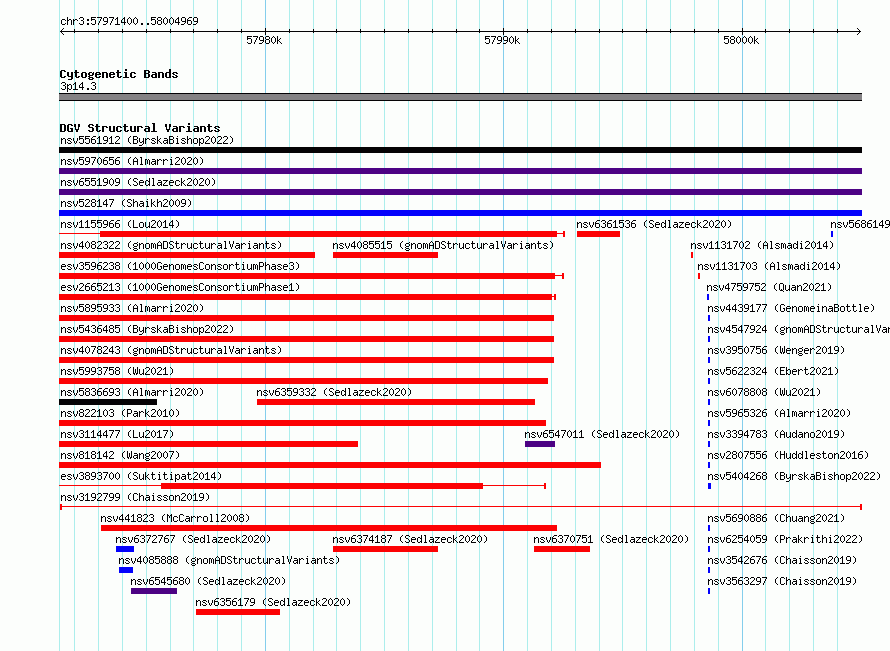Click the small blue bar under nsv6372767
The height and width of the screenshot is (651, 890).
coord(125,549)
